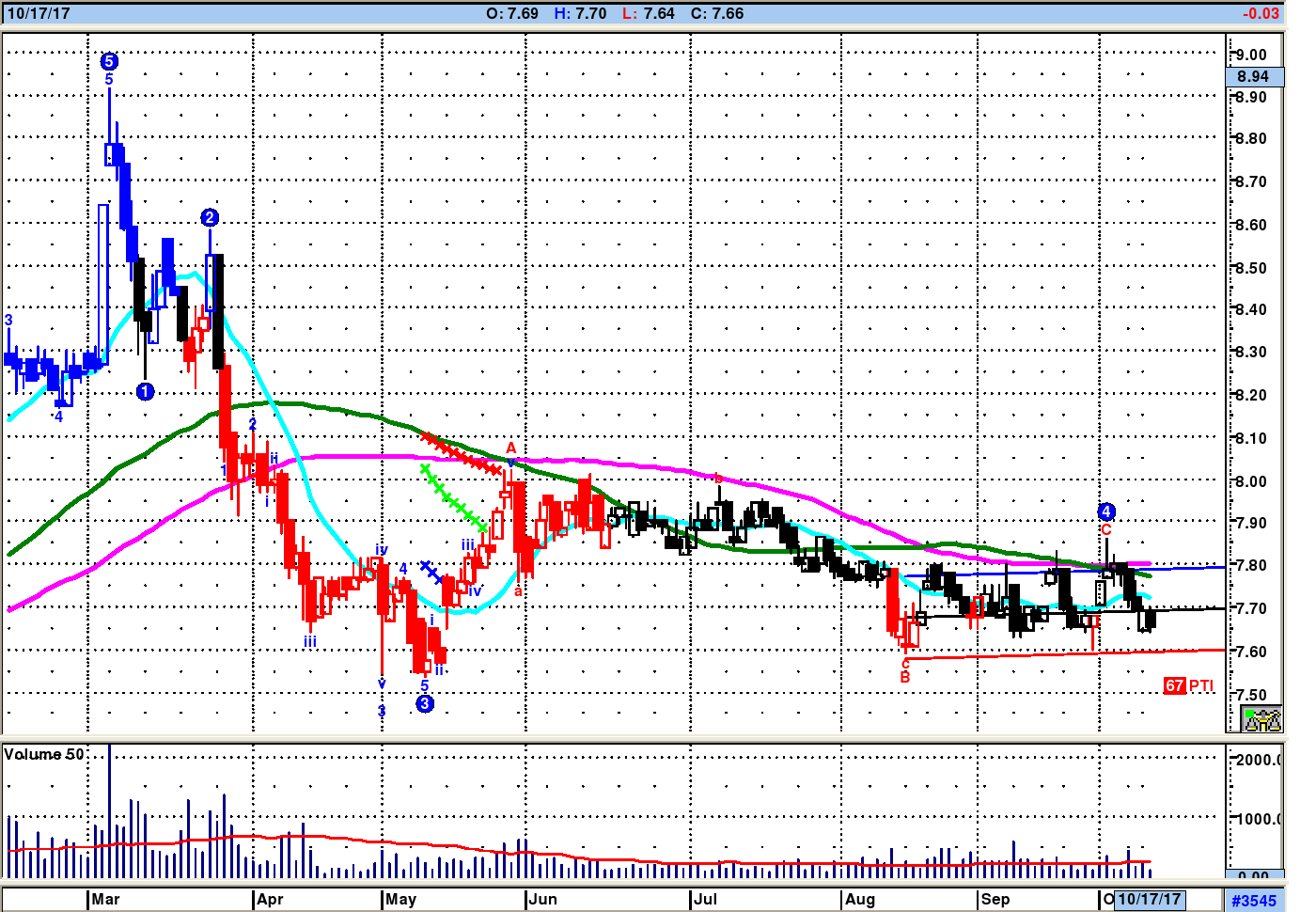Click the 10/17/17 date in header

pos(38,13)
